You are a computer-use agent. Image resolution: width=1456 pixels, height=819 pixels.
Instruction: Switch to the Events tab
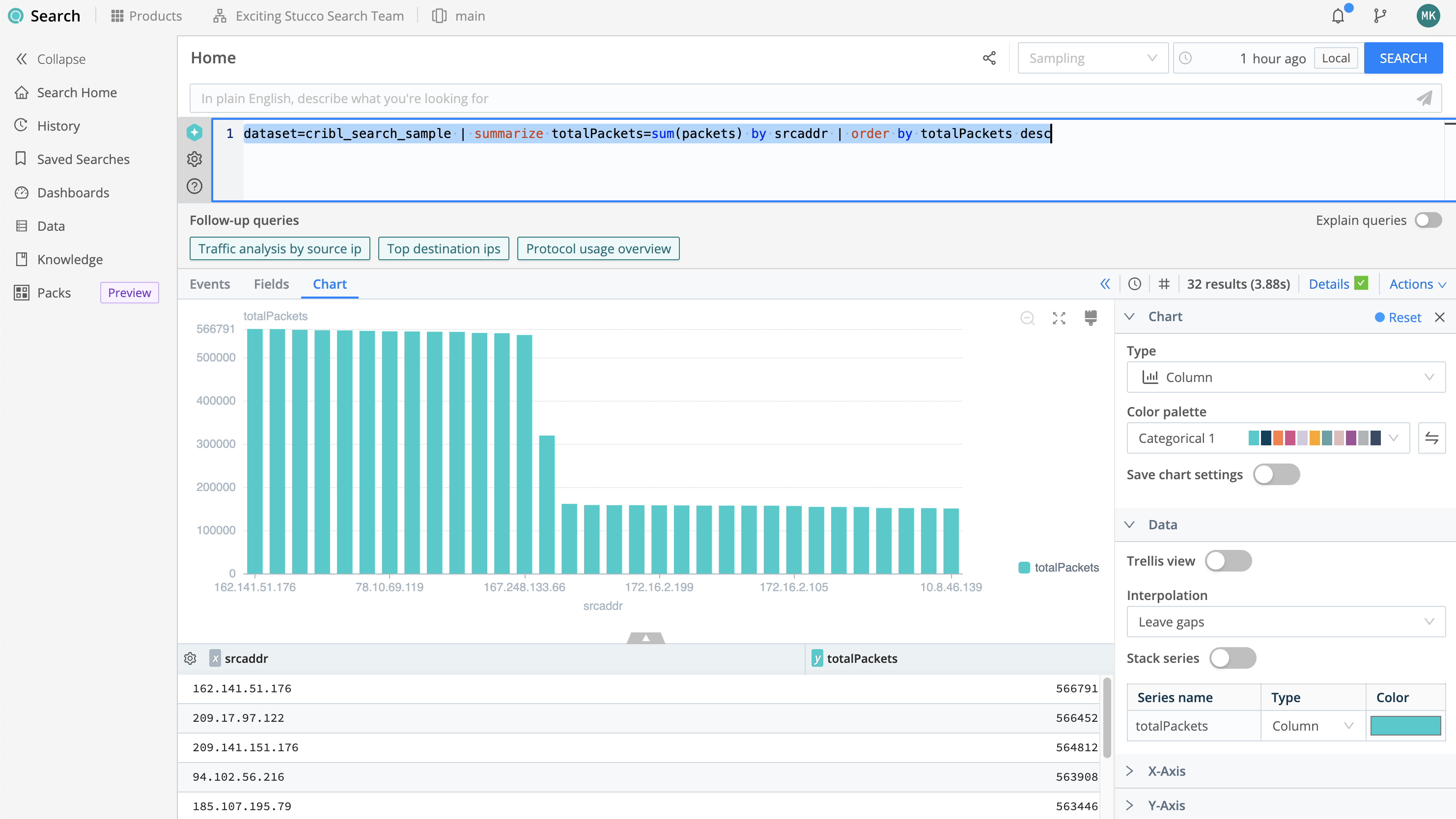(210, 284)
